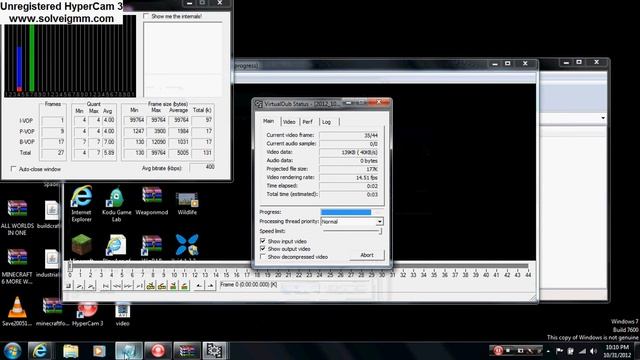Viewport: 640px width, 360px height.
Task: Go to previous key frame in VirtualDub toolbar
Action: (x=150, y=286)
